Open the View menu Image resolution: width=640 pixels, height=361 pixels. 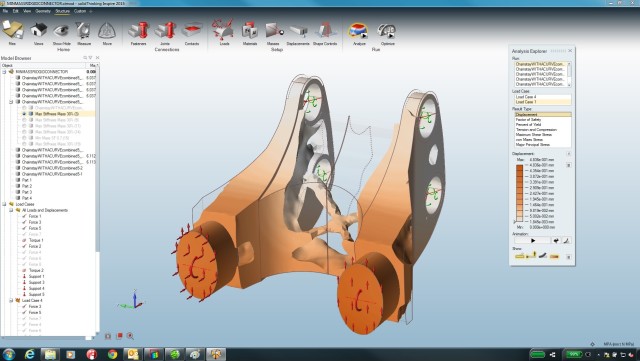(27, 11)
